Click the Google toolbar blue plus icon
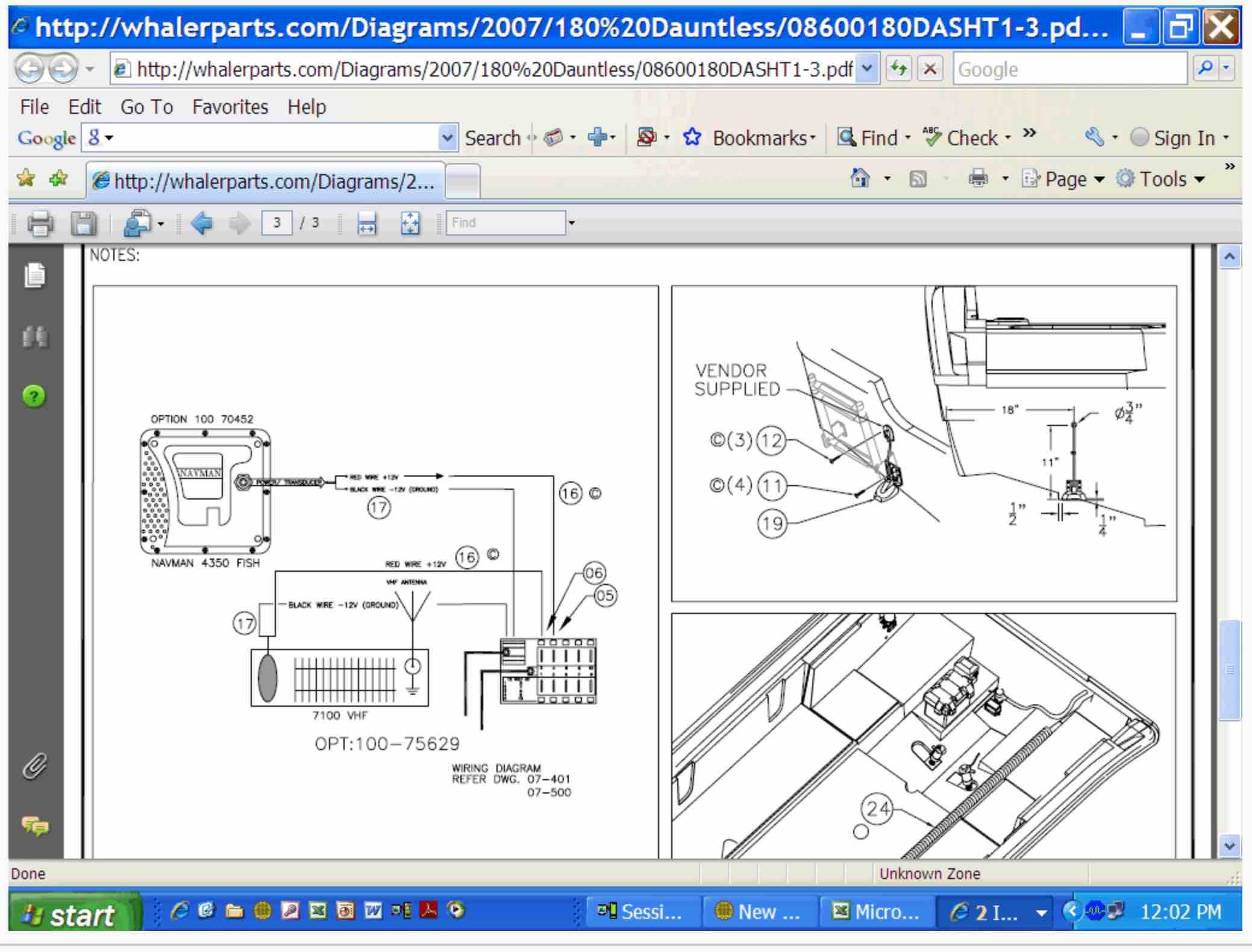This screenshot has height=952, width=1252. pyautogui.click(x=598, y=138)
